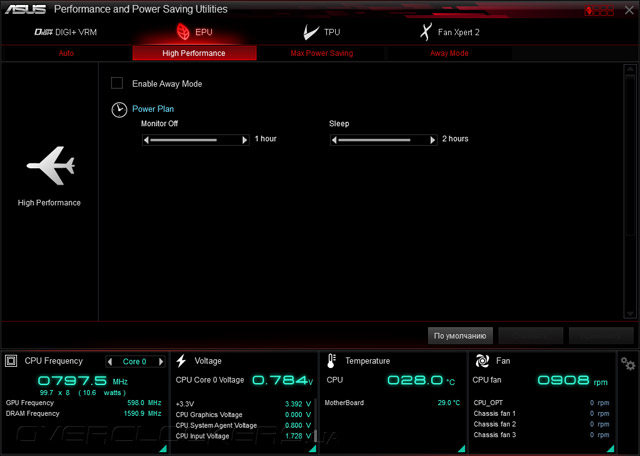
Task: Increase Monitor Off time with right arrow
Action: click(x=244, y=140)
